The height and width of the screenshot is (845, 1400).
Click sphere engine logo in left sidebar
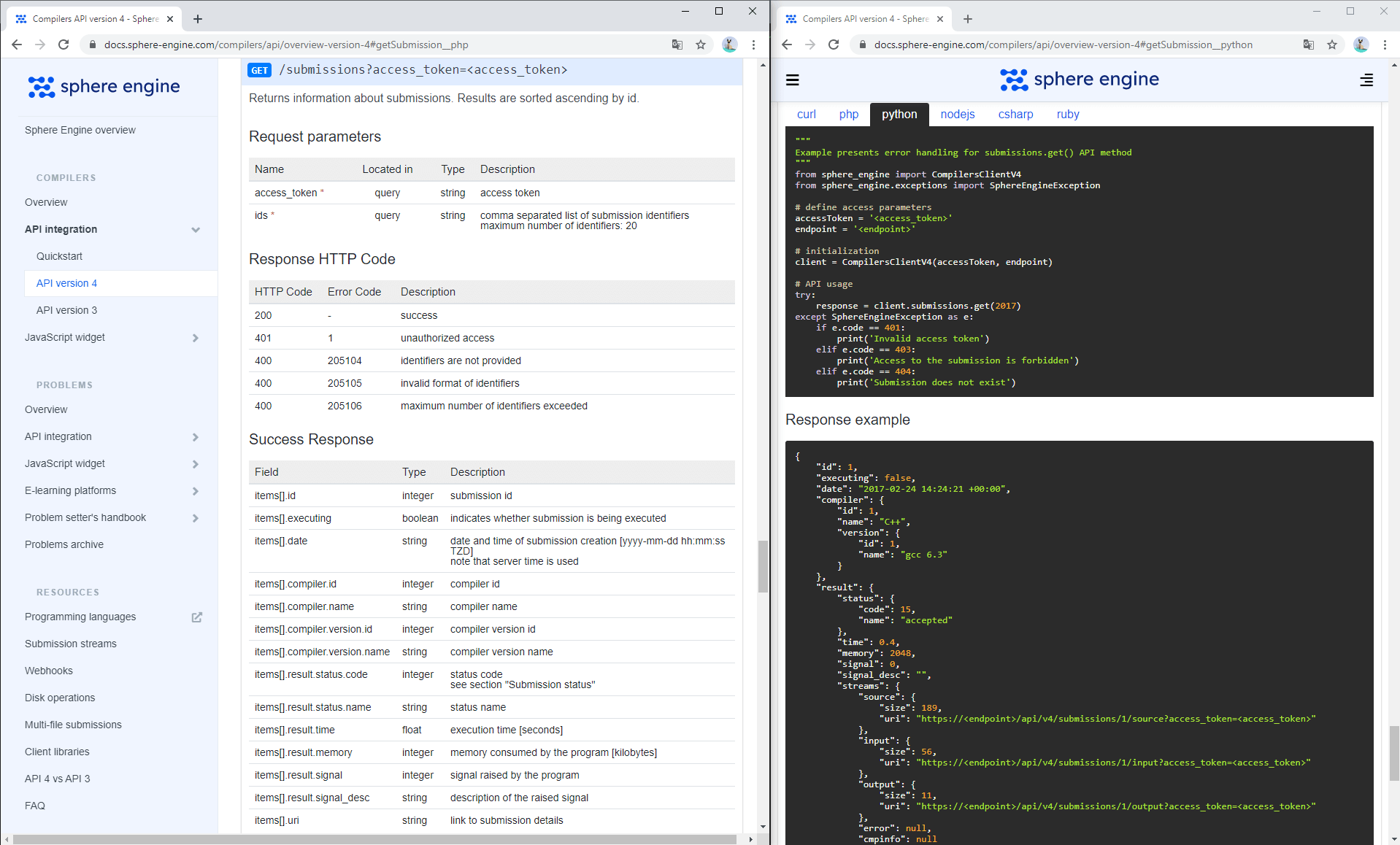(104, 87)
